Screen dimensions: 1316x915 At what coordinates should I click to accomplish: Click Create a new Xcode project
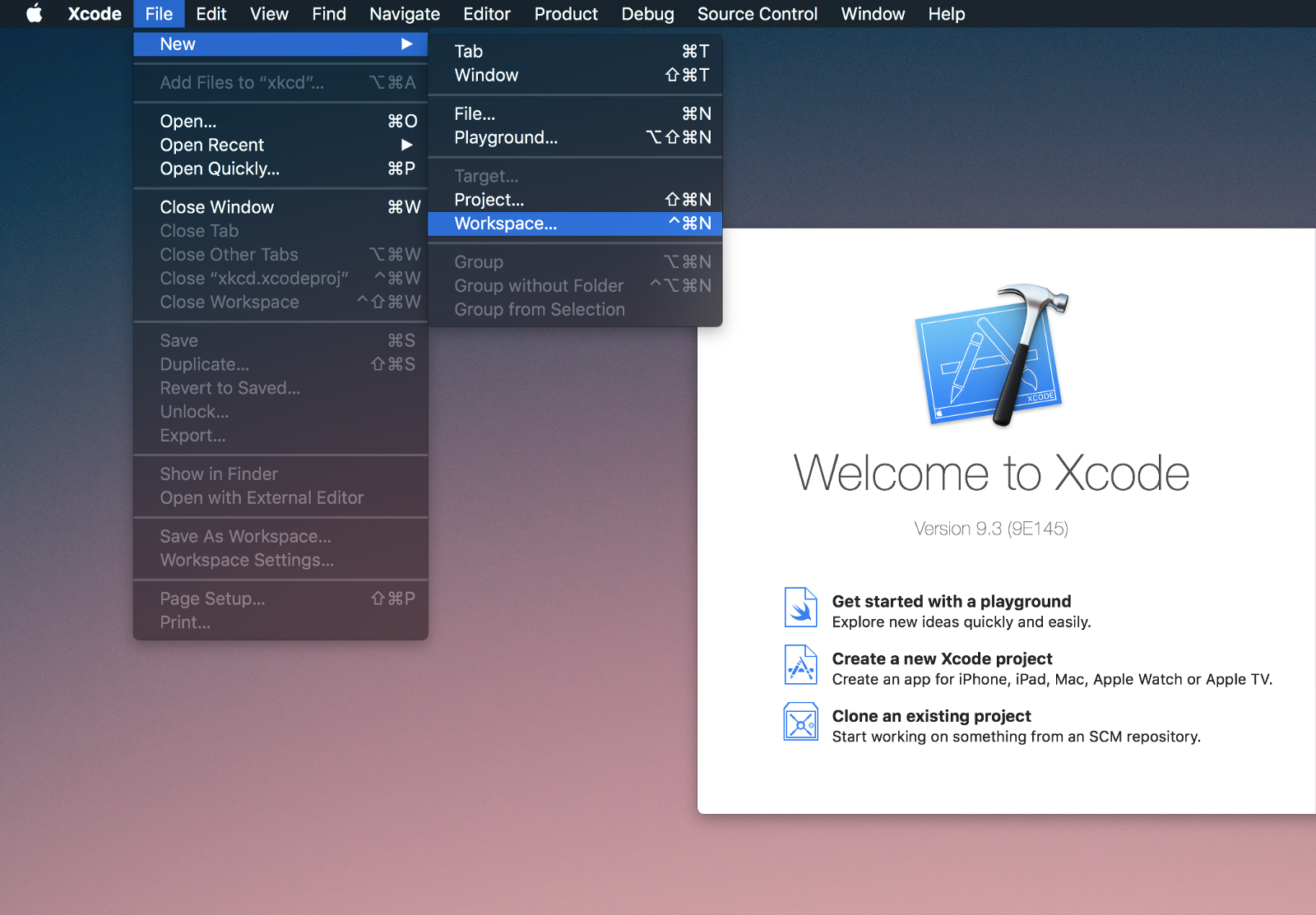pyautogui.click(x=942, y=659)
